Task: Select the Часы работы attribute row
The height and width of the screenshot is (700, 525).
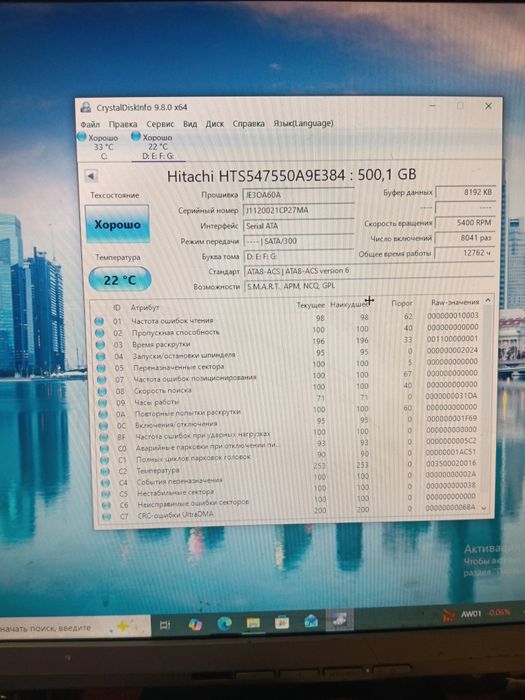Action: [288, 400]
